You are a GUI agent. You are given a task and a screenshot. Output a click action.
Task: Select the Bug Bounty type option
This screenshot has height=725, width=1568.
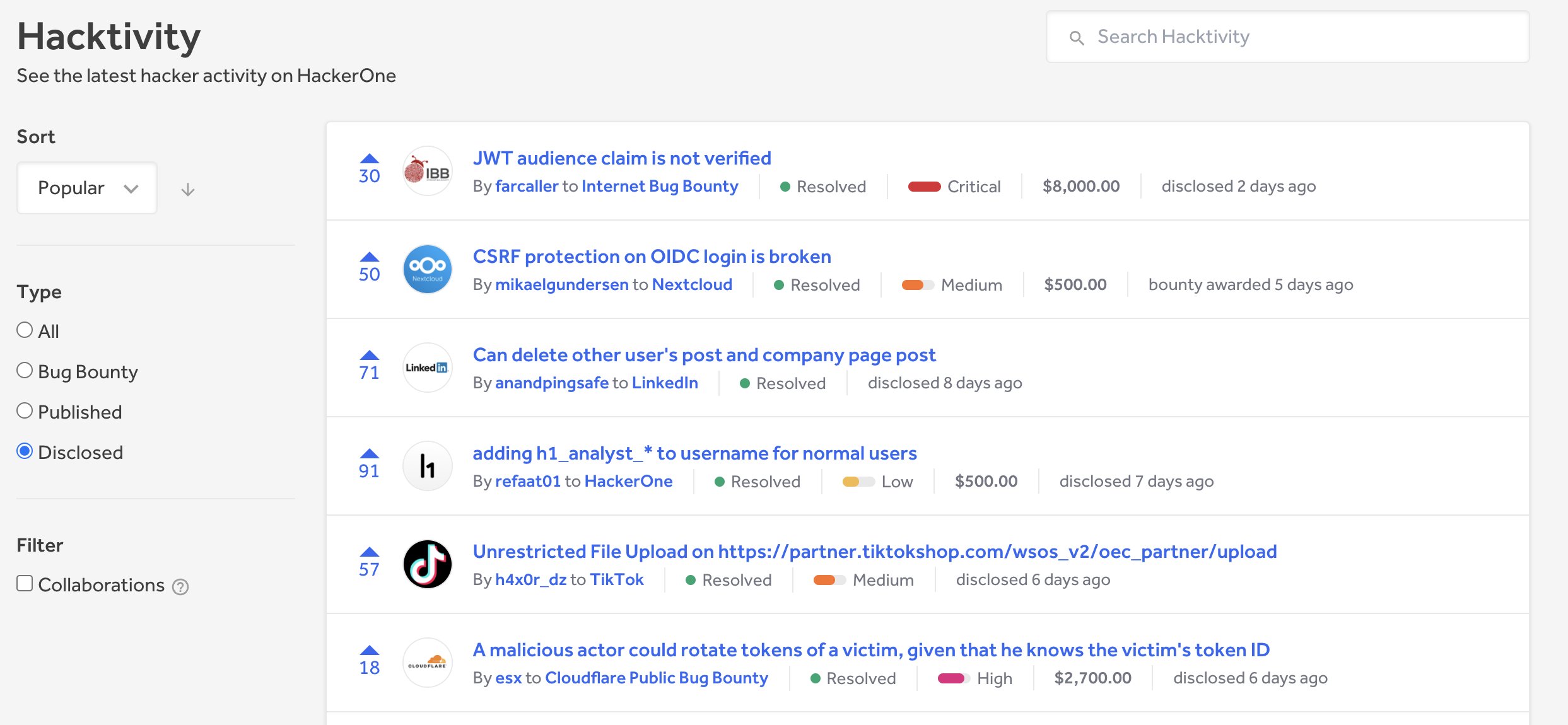tap(25, 371)
